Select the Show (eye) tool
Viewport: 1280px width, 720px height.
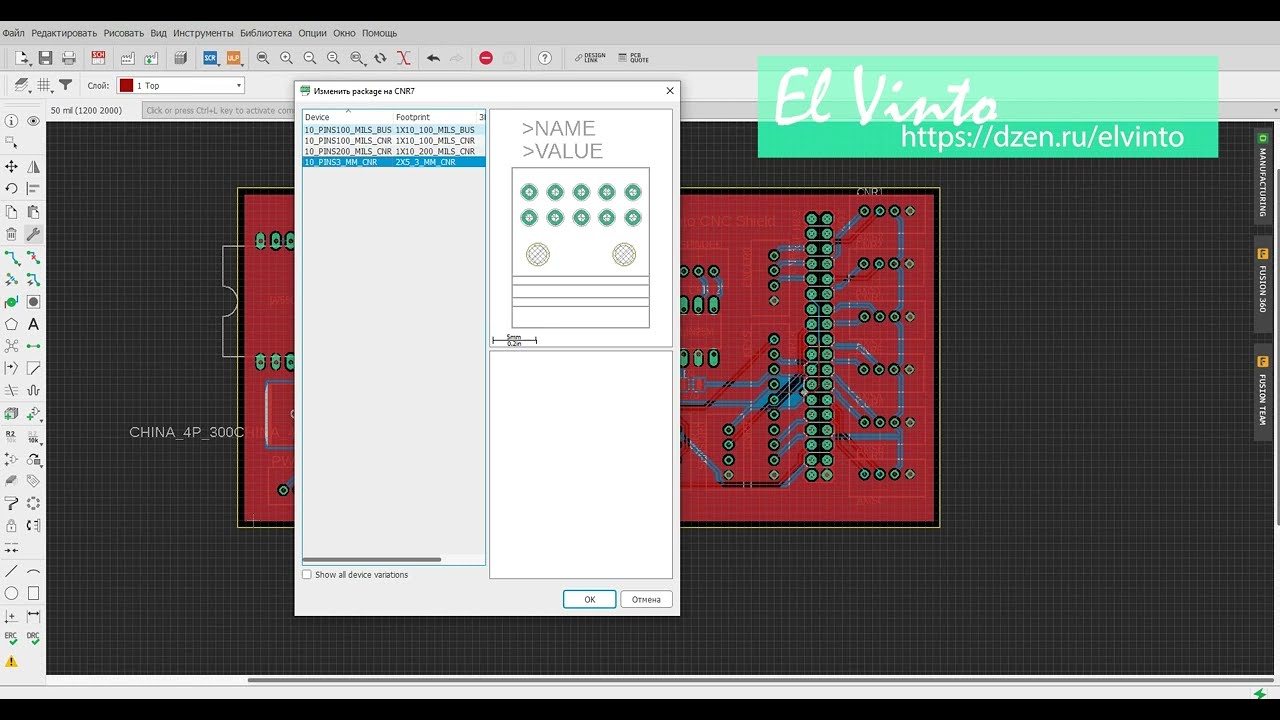(x=33, y=121)
